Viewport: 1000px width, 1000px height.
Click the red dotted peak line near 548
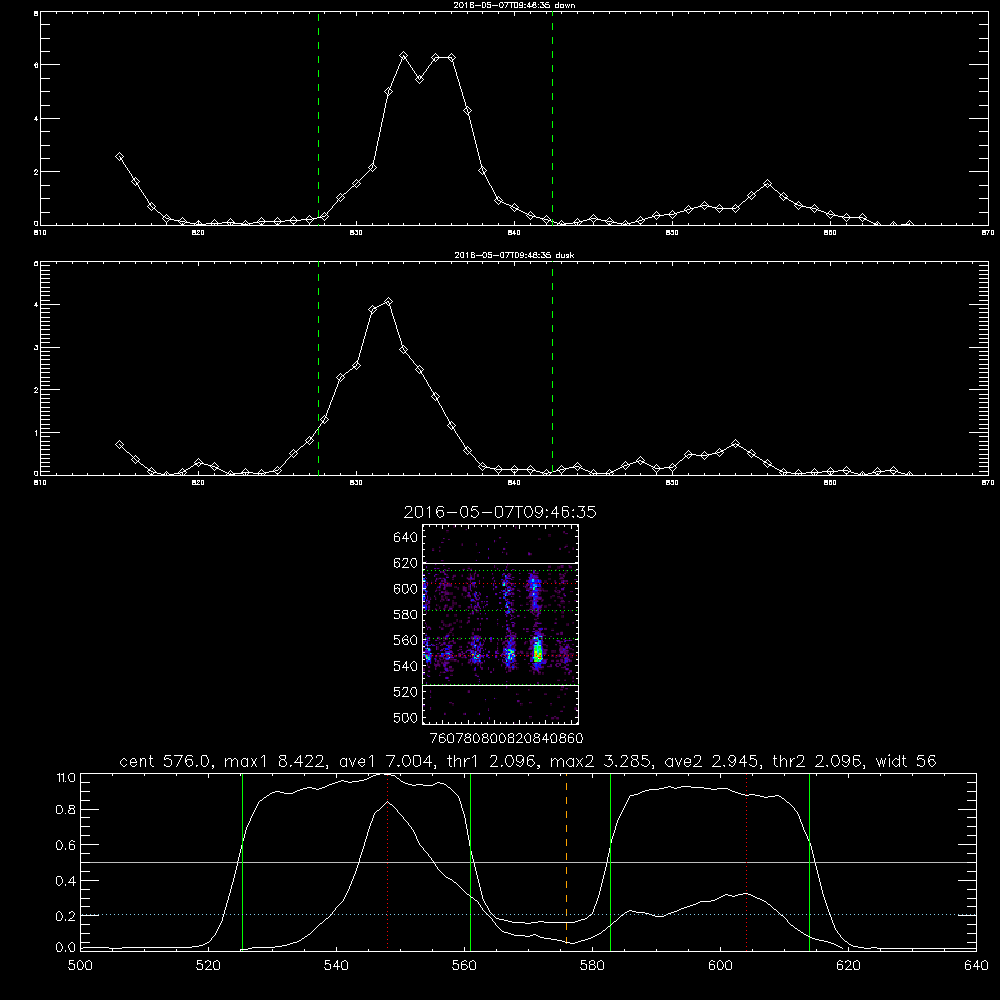coord(387,861)
